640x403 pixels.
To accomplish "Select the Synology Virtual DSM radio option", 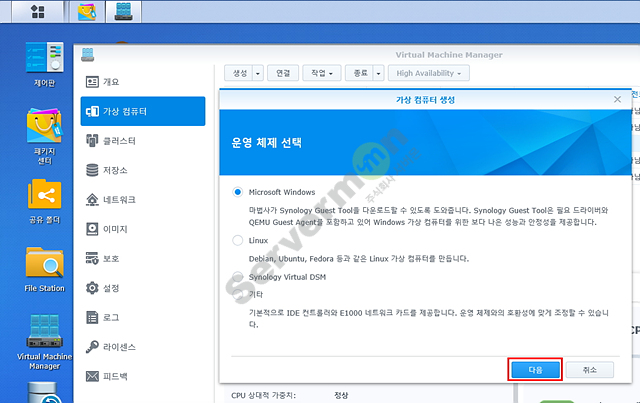I will [x=238, y=277].
